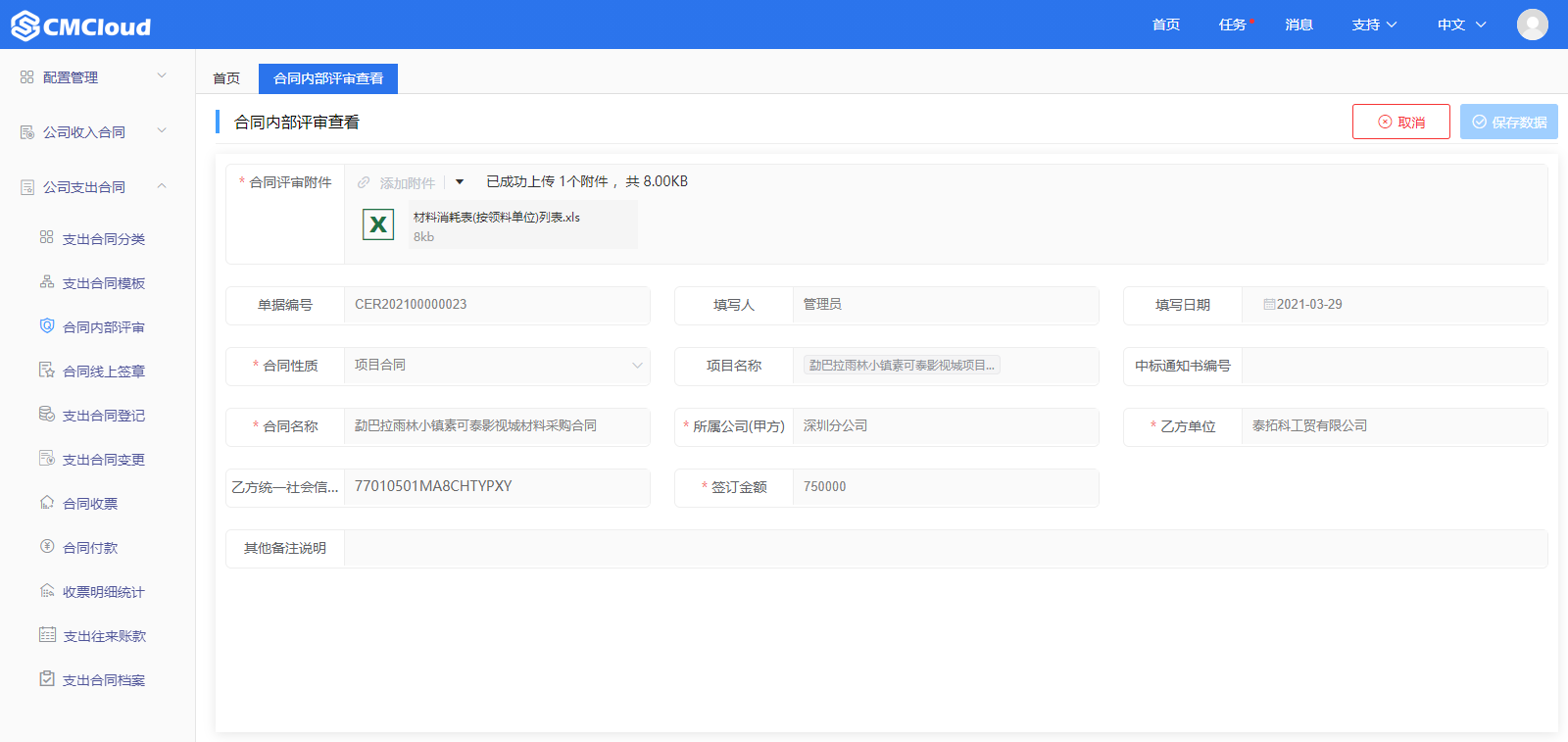Screen dimensions: 1568x742
Task: Click the 支出合同档案 clipboard icon
Action: click(x=46, y=678)
